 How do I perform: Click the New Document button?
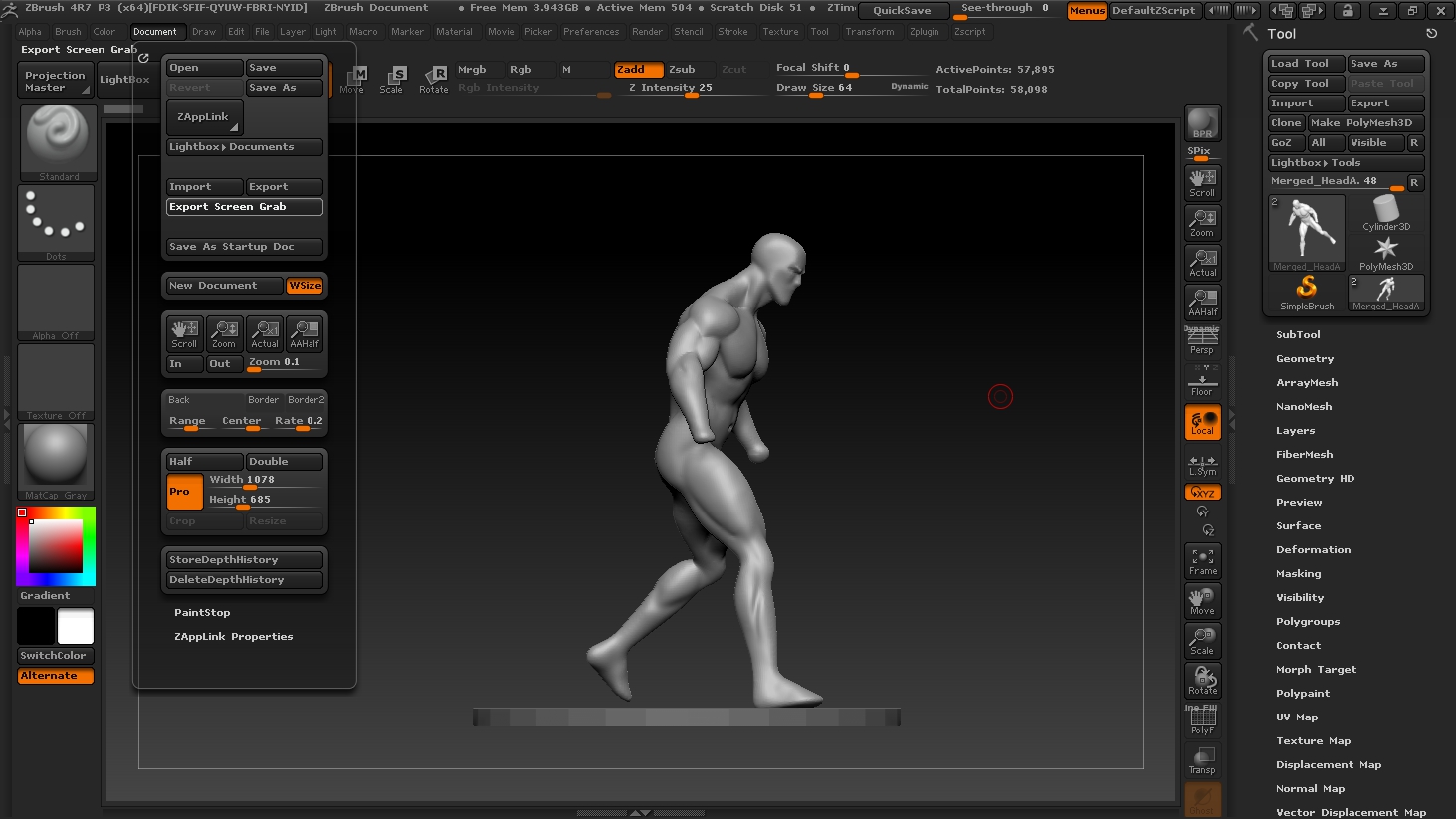[x=225, y=286]
